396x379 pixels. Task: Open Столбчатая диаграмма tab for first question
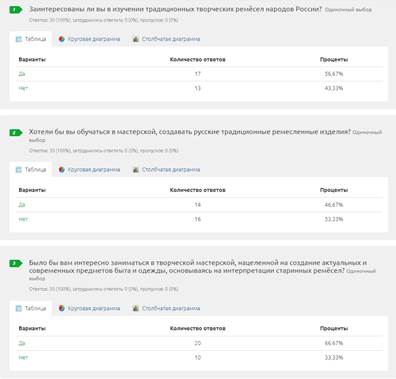point(166,39)
